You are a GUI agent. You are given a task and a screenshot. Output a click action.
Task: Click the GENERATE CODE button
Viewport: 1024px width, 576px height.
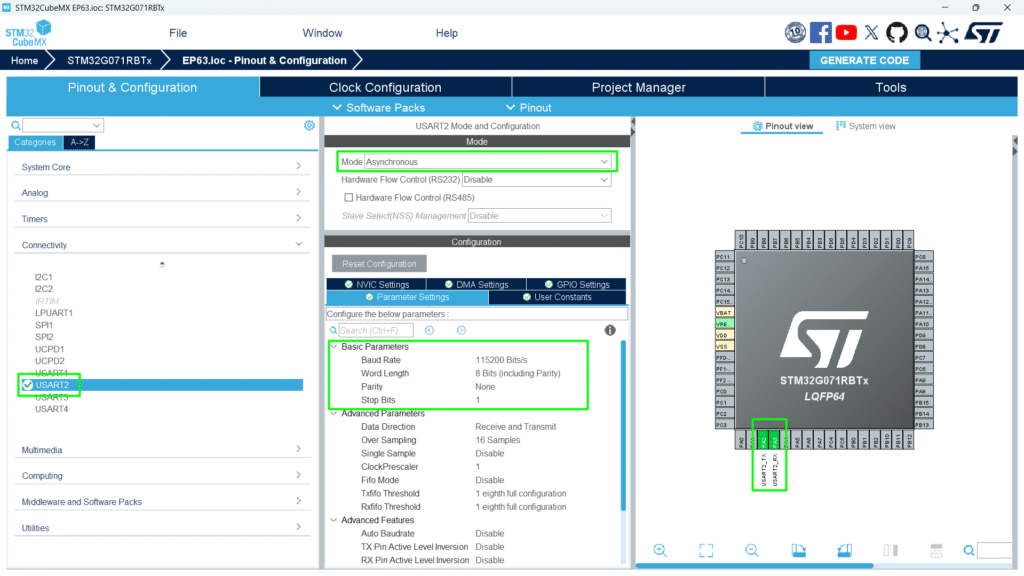(864, 60)
